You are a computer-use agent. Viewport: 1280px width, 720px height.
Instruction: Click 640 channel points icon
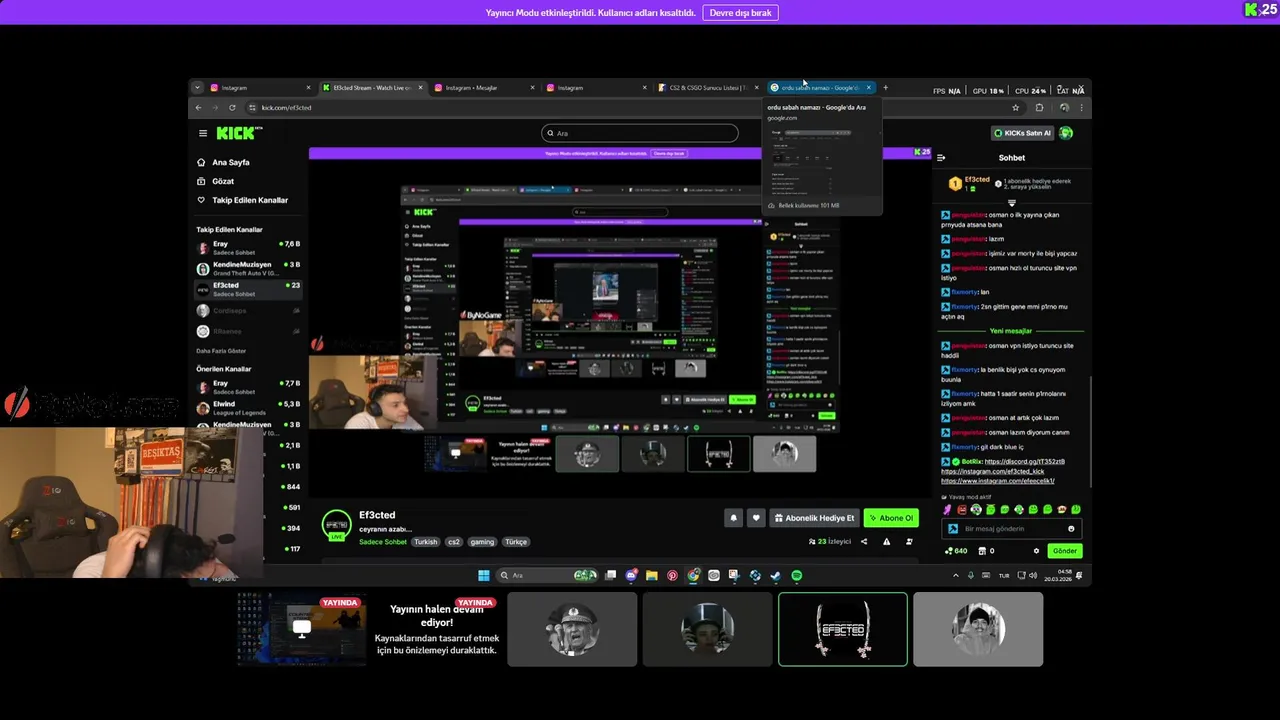click(x=956, y=551)
